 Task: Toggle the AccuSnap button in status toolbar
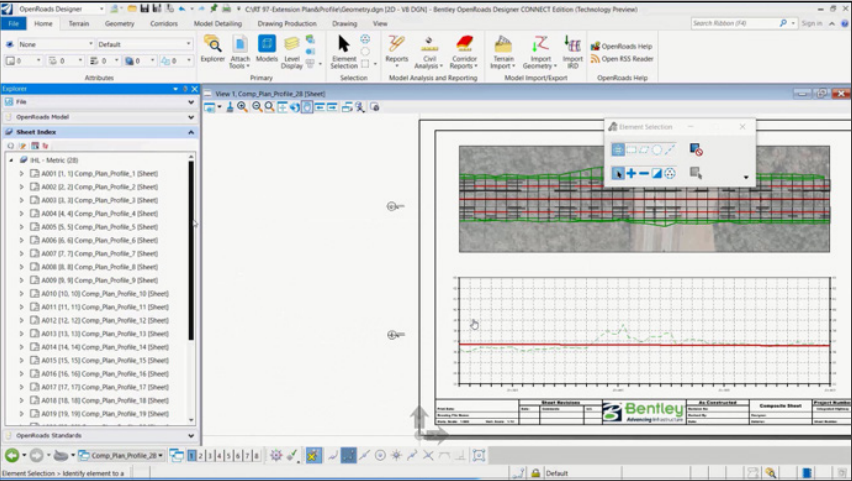pyautogui.click(x=314, y=455)
